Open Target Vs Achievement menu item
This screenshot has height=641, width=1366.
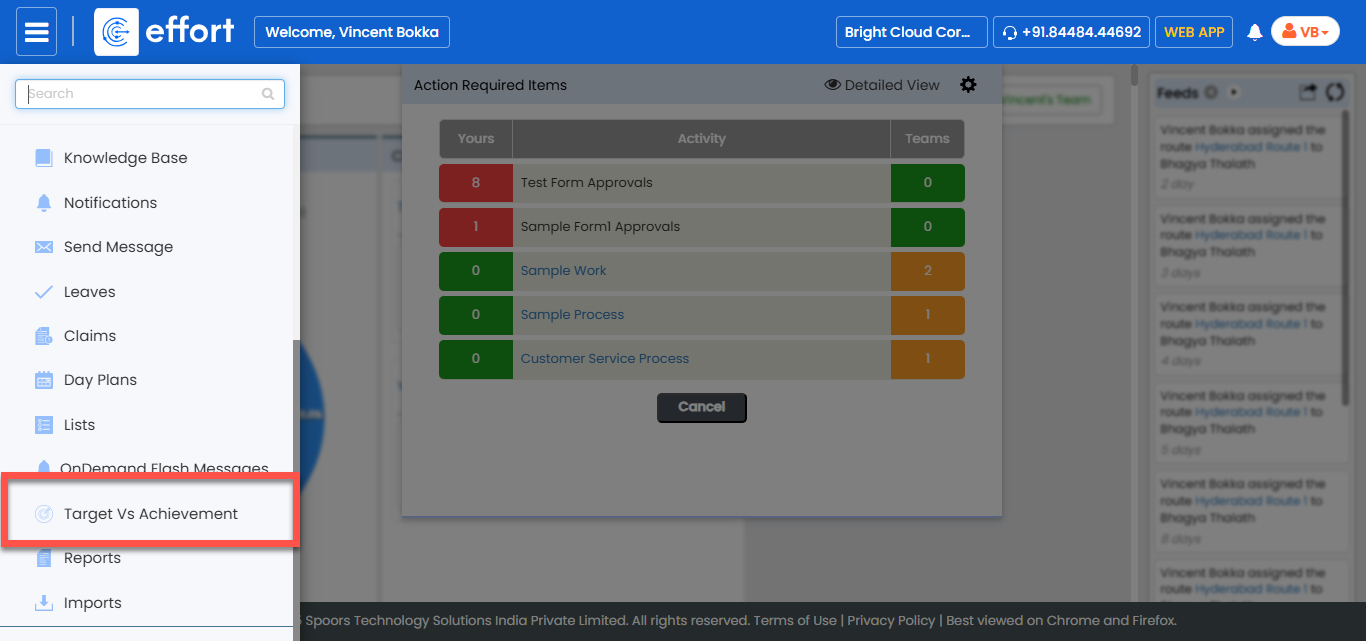click(x=150, y=514)
